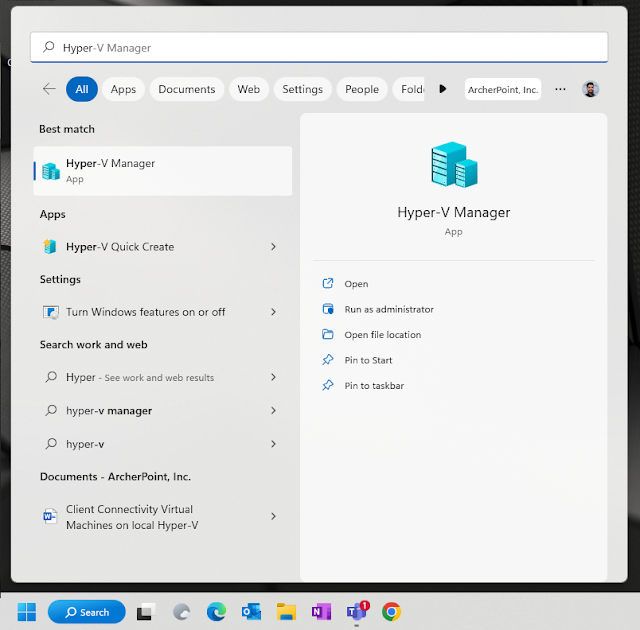Switch to the People filter tab

(x=362, y=89)
